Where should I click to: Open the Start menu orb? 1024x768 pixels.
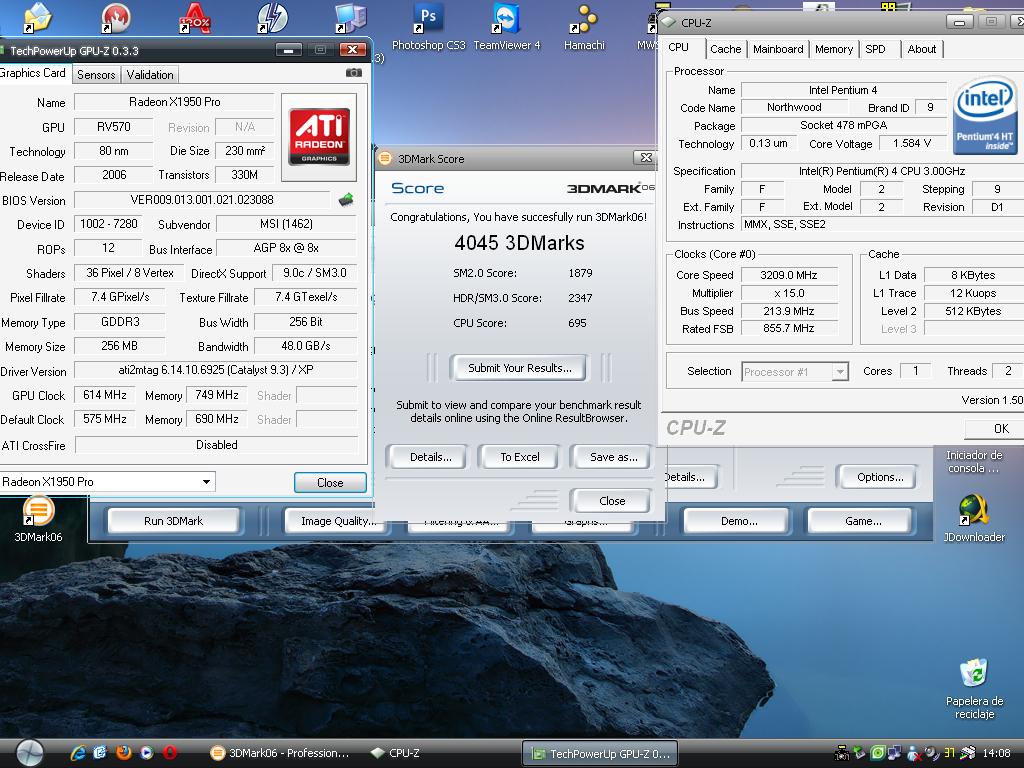tap(29, 753)
